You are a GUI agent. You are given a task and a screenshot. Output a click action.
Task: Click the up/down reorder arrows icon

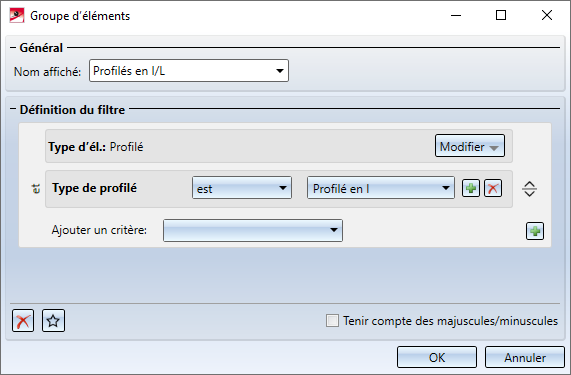click(529, 189)
